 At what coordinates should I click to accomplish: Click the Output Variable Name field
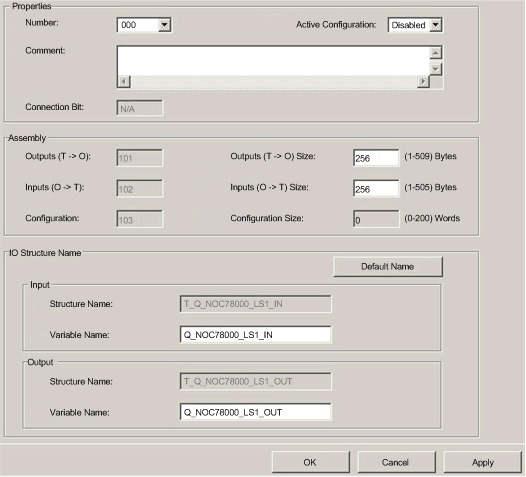255,412
